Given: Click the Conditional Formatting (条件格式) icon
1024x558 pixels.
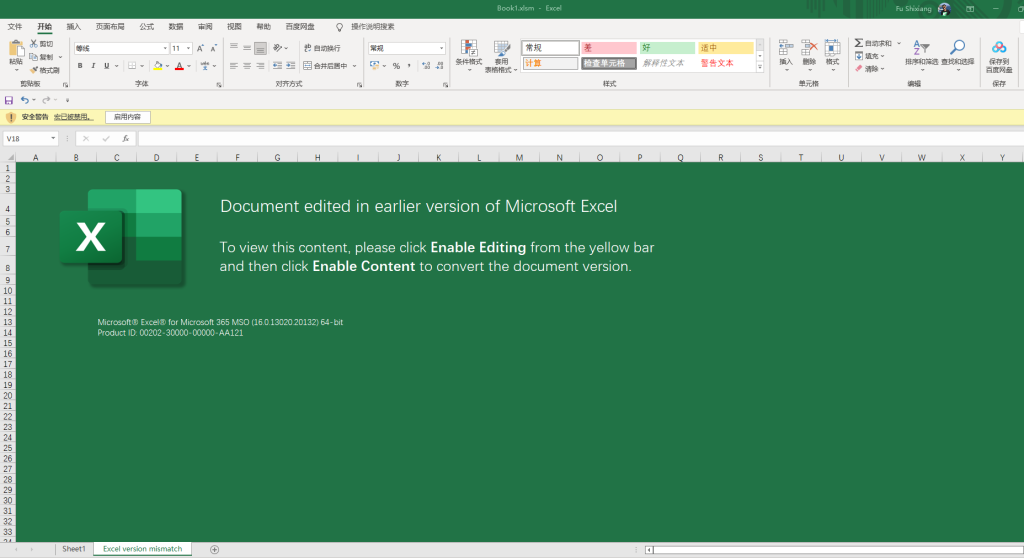Looking at the screenshot, I should pos(468,49).
